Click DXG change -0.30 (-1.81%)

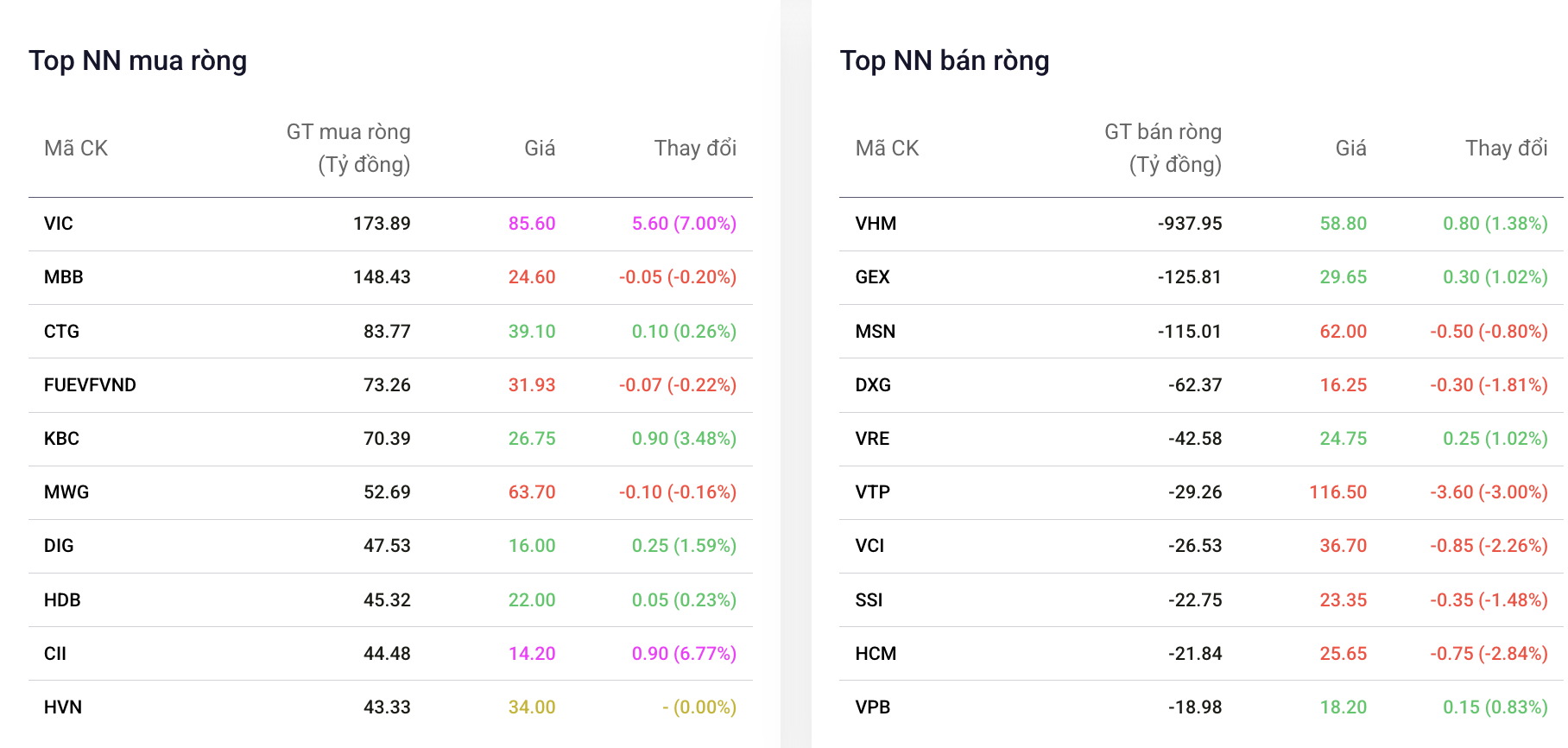[1489, 385]
